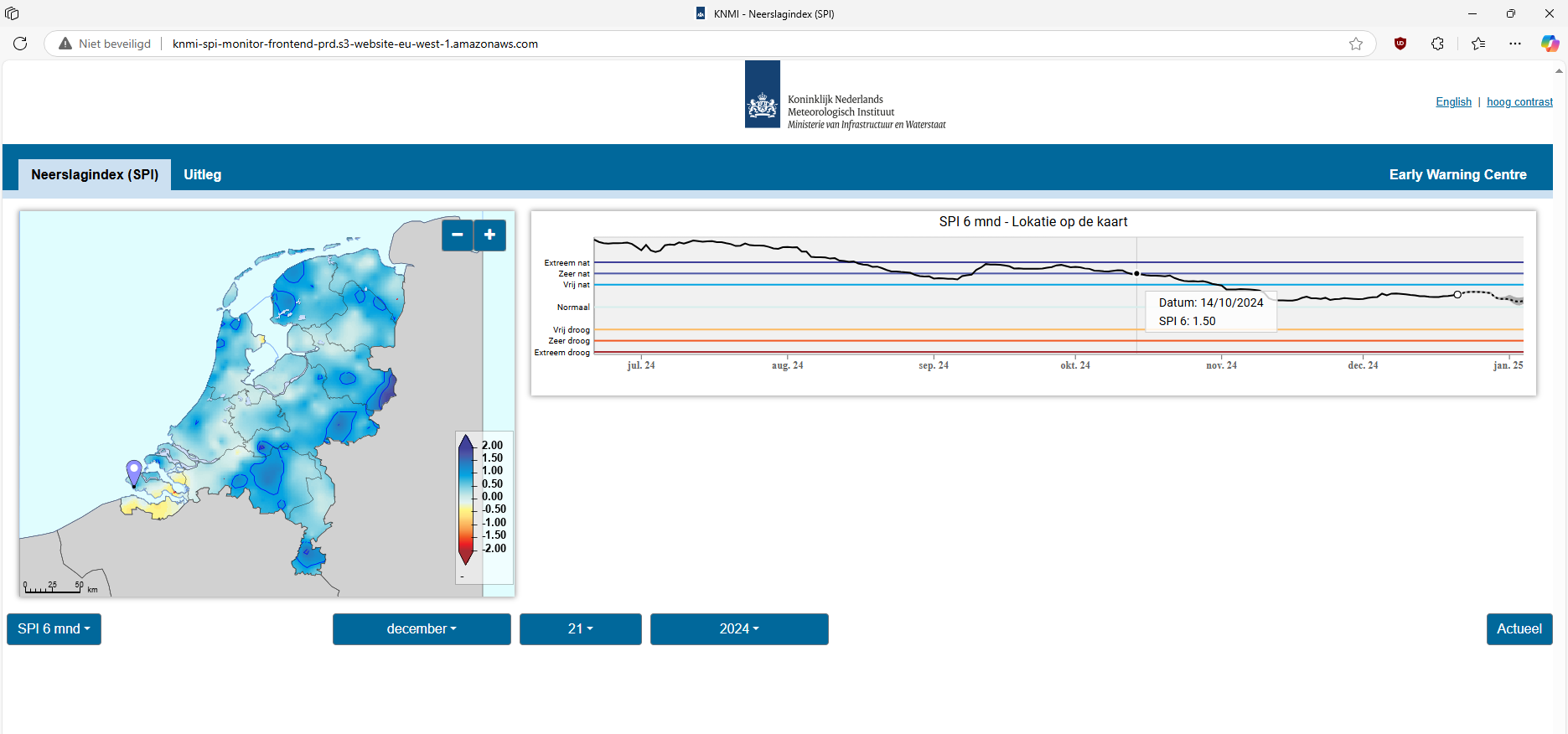Screen dimensions: 1568x734
Task: Zoom in the map with plus button
Action: [490, 235]
